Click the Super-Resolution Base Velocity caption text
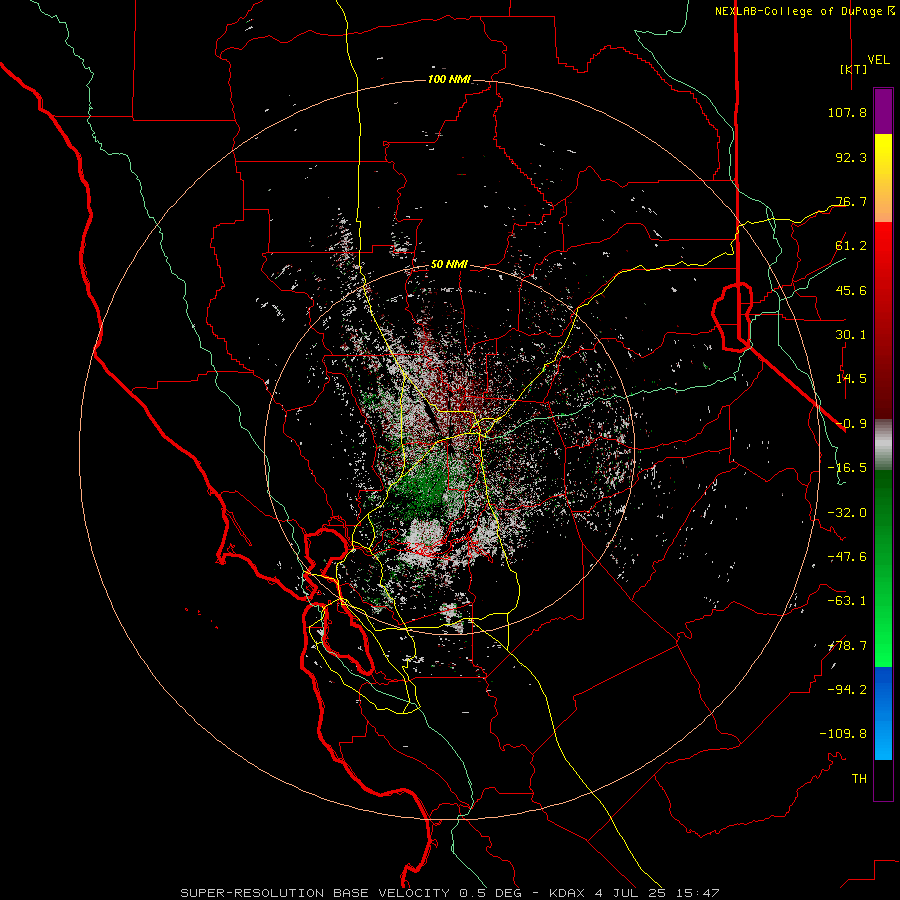 point(449,893)
